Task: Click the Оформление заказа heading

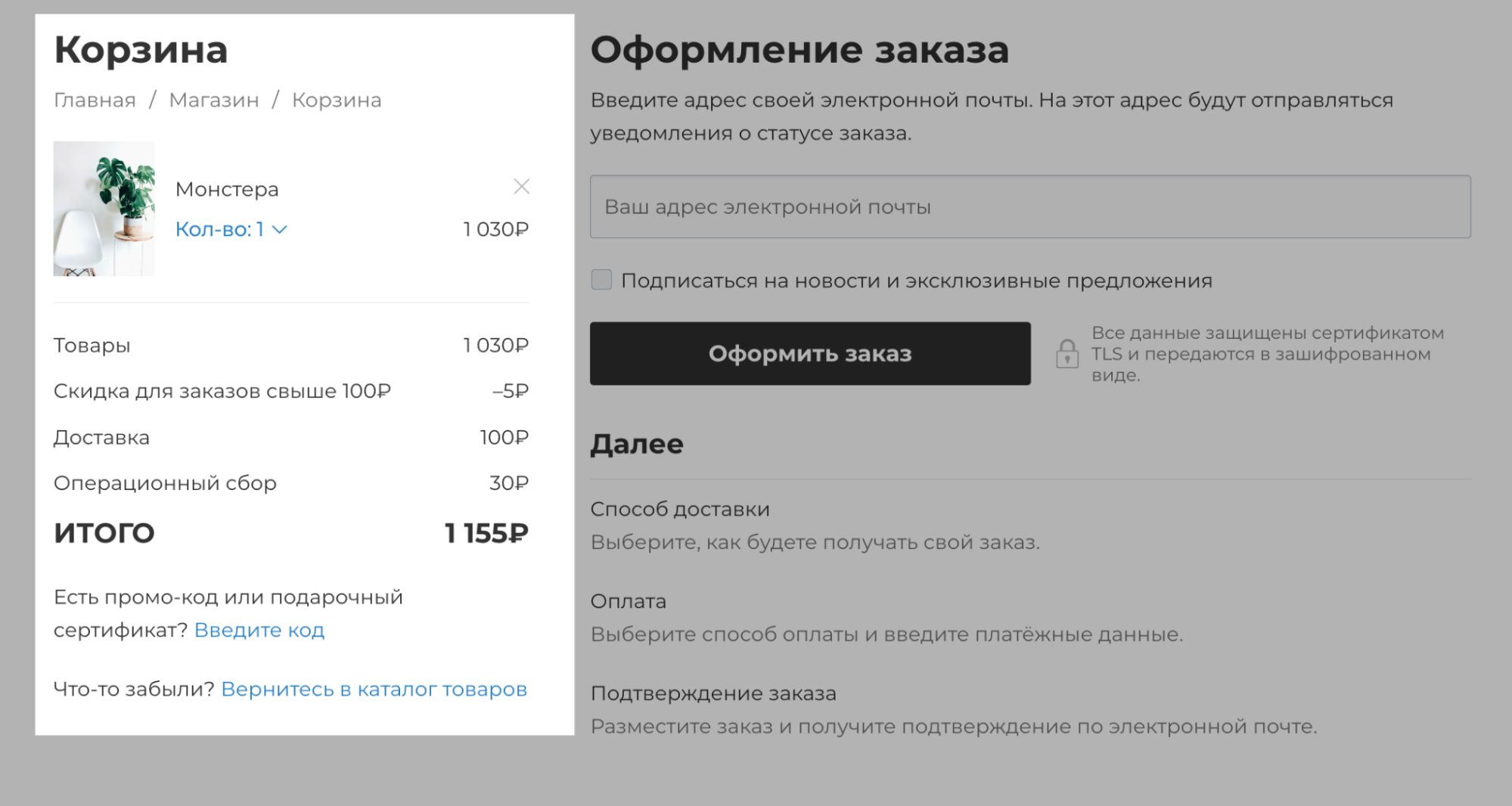Action: pos(799,50)
